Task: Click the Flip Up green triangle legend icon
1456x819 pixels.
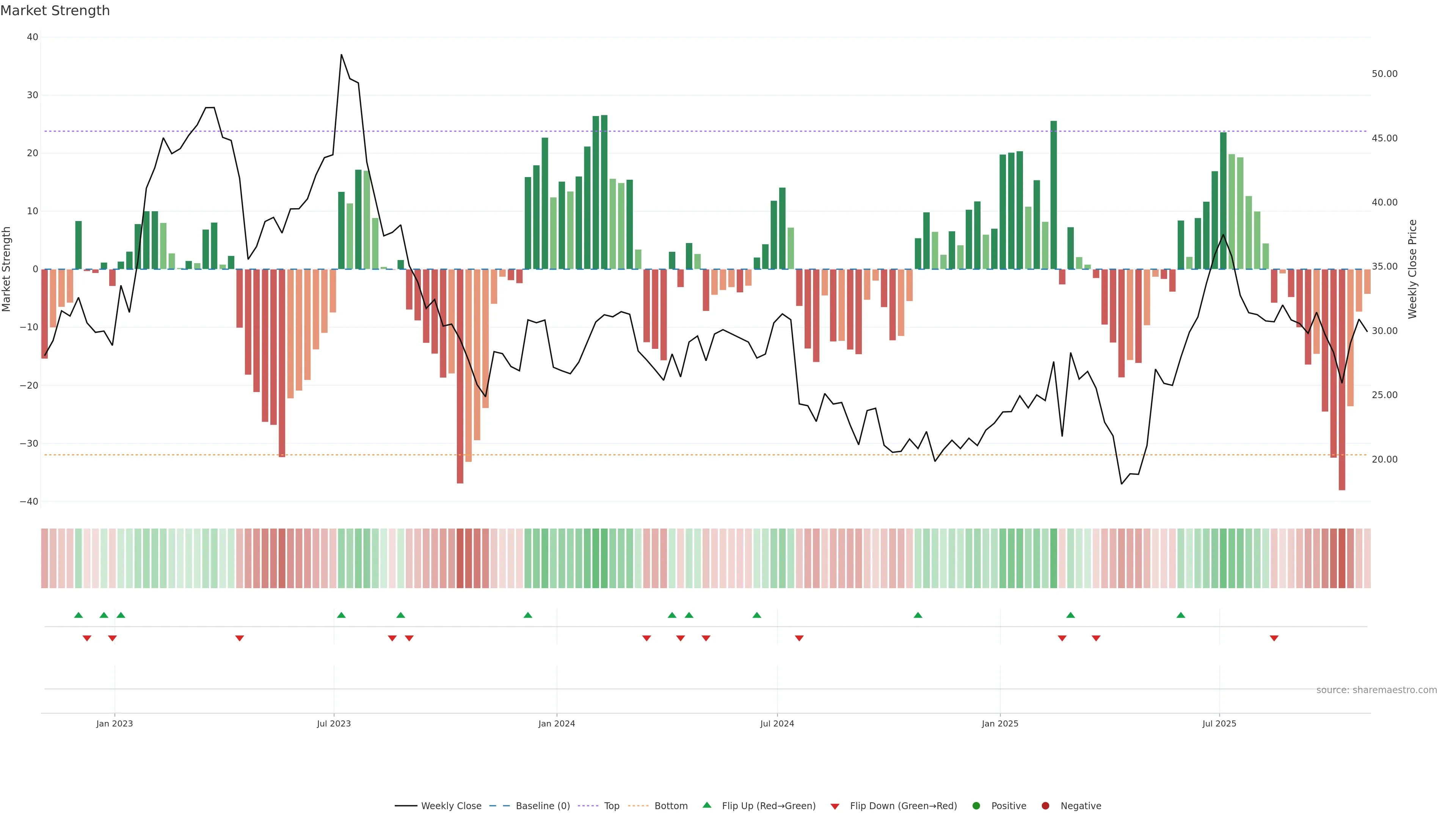Action: point(706,805)
